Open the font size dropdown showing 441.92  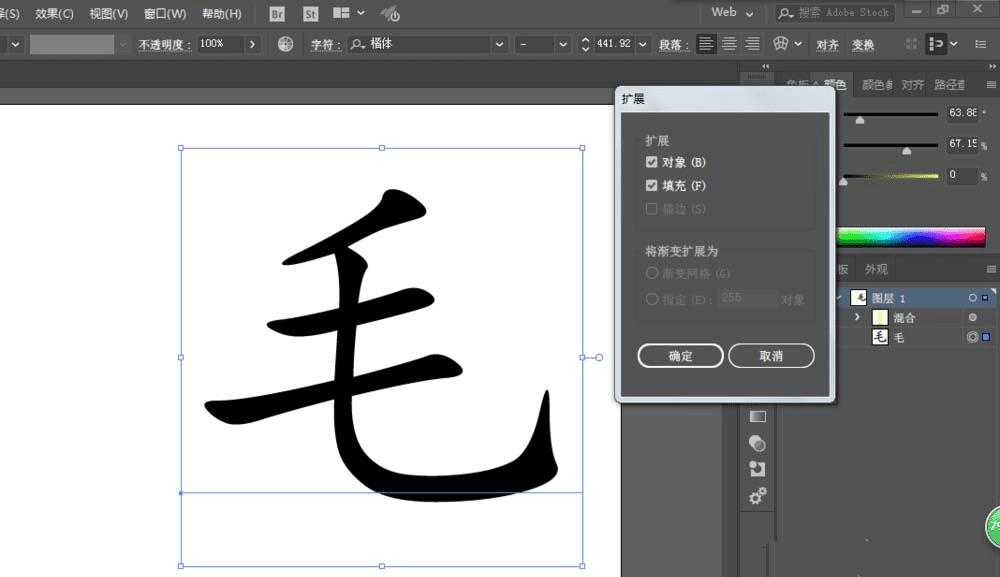[x=642, y=44]
